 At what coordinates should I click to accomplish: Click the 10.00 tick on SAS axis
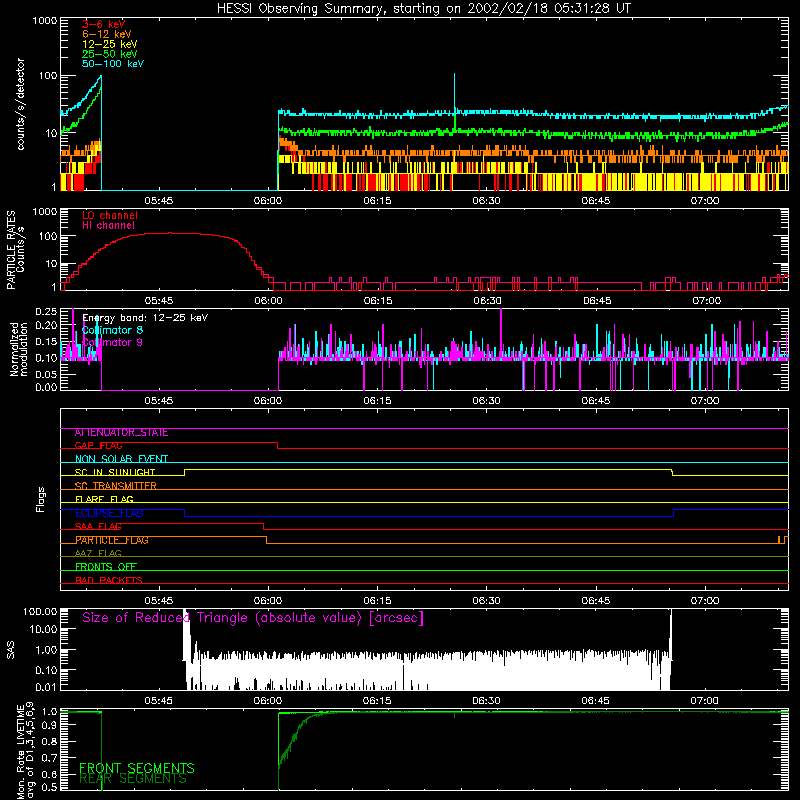43,629
